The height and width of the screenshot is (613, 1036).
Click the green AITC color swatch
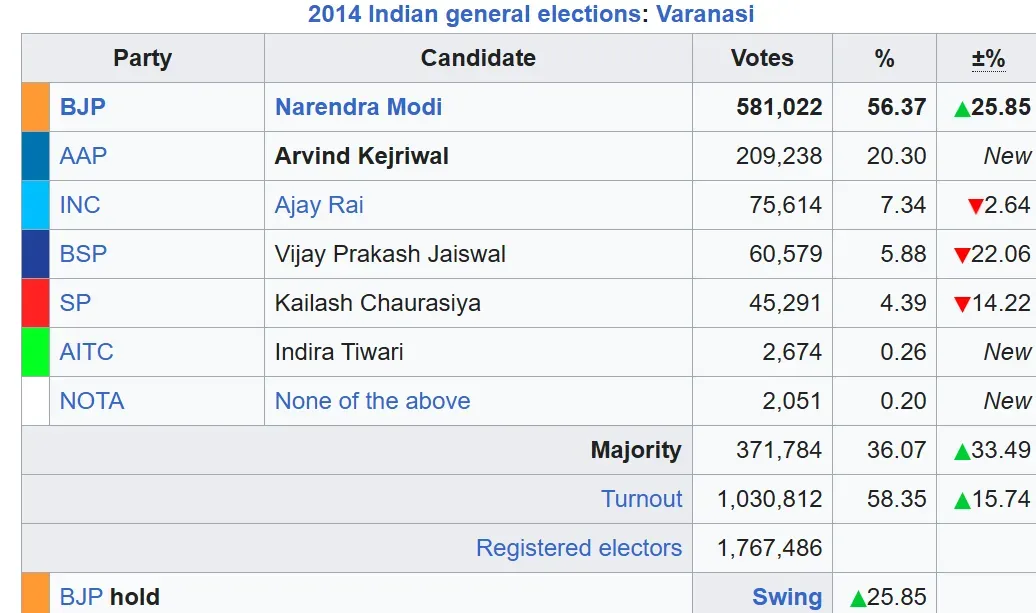tap(36, 351)
